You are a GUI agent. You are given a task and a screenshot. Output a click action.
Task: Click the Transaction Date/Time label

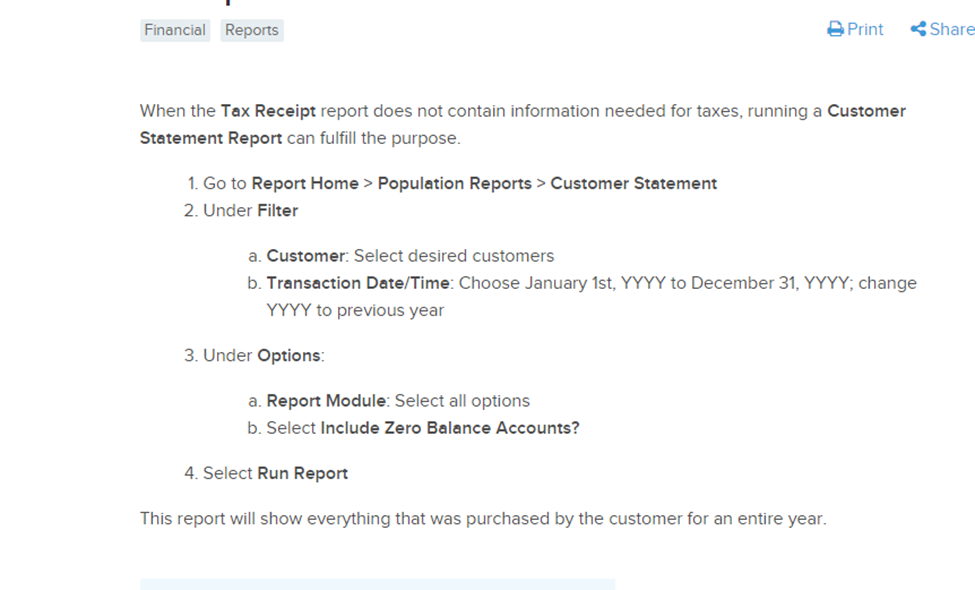359,283
